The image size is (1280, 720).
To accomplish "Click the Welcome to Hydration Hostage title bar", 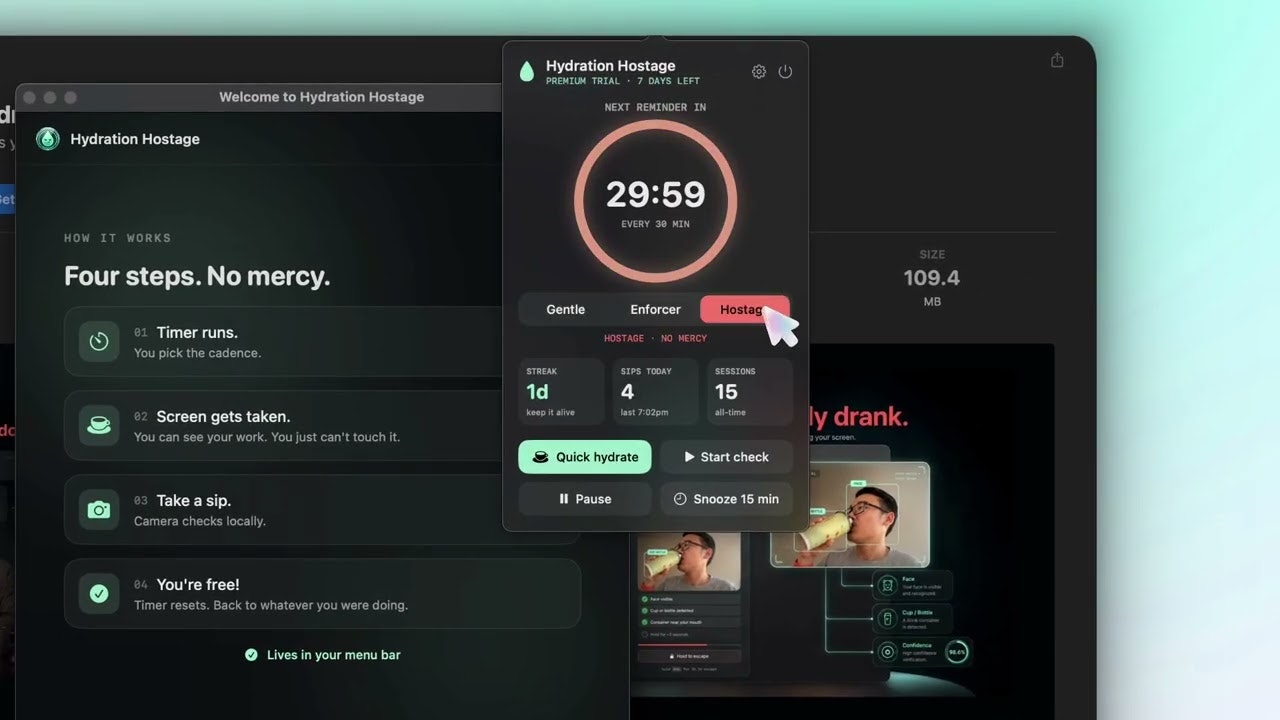I will coord(321,97).
